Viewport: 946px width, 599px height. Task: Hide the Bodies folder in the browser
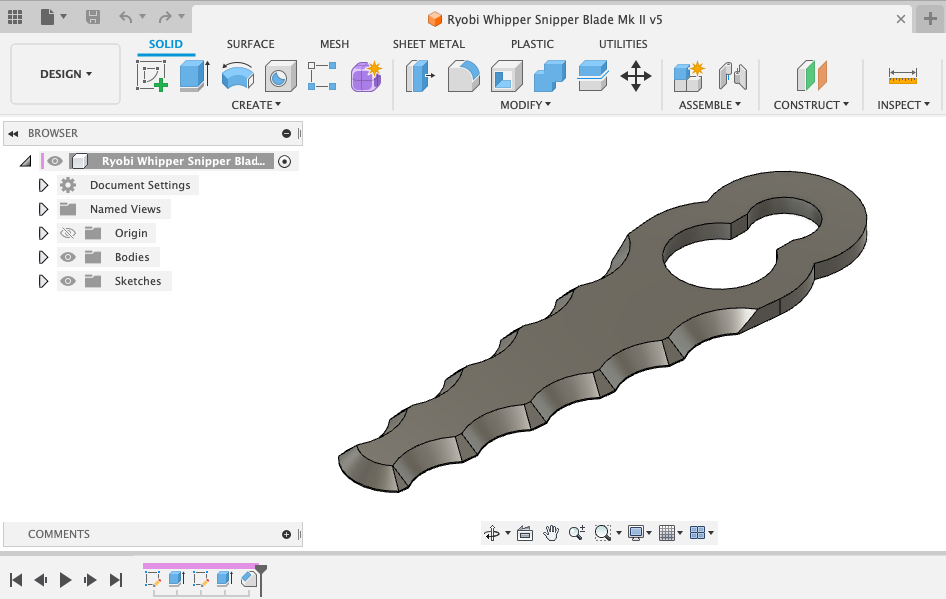[x=67, y=256]
